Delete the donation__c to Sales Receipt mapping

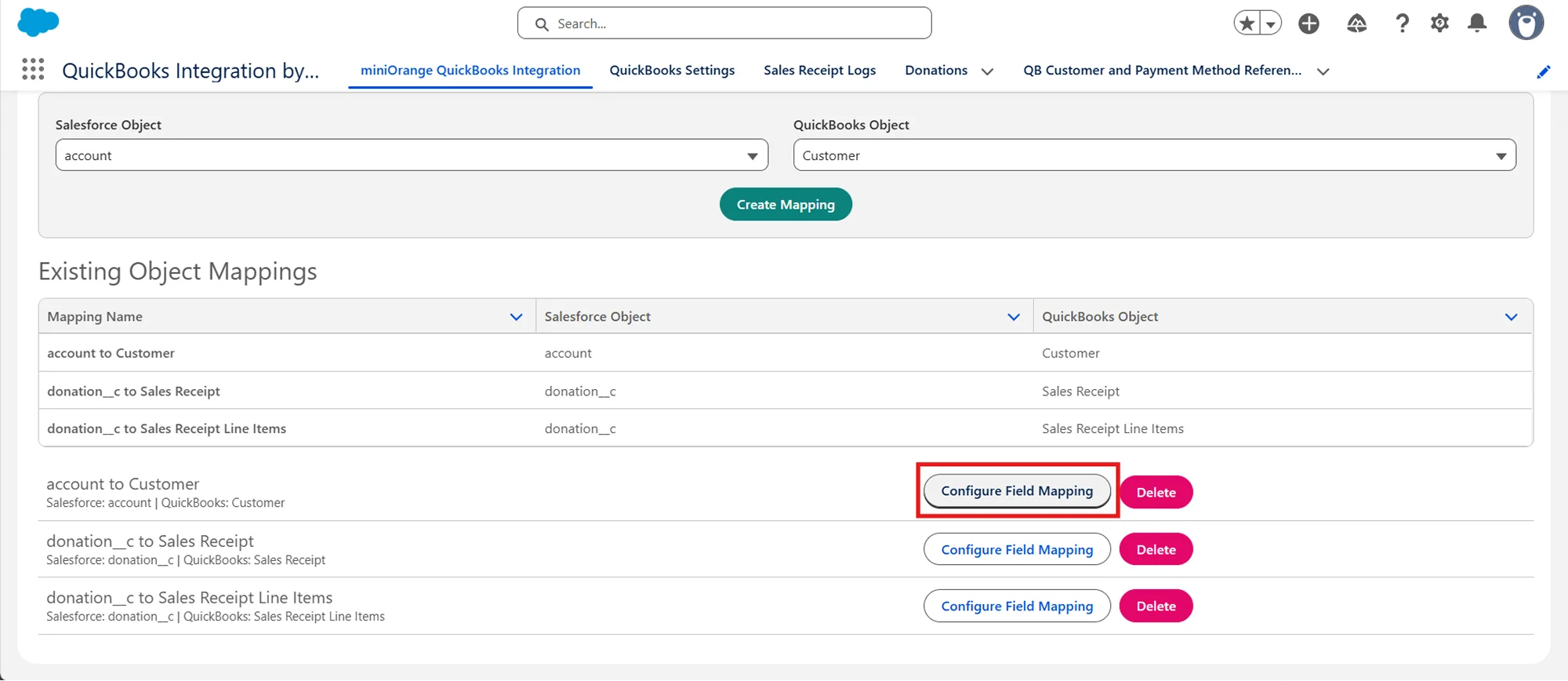[x=1156, y=549]
